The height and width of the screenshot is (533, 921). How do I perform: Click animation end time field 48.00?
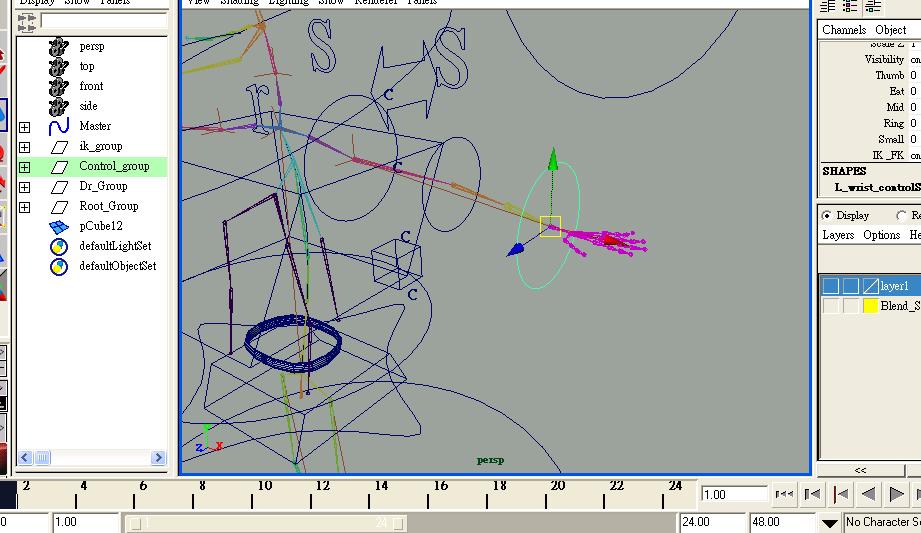[782, 522]
